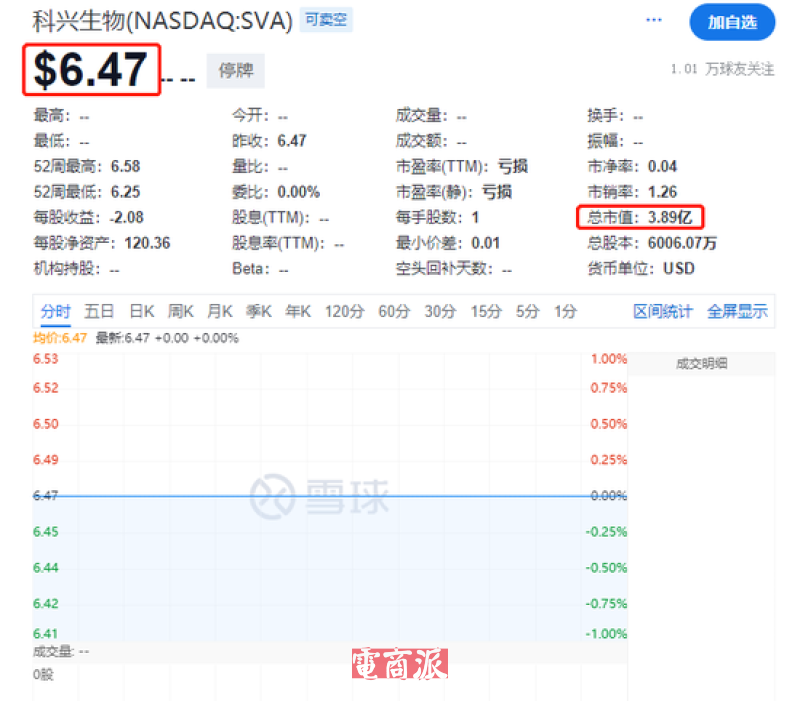The height and width of the screenshot is (701, 800).
Task: Open 区间统计 link
Action: (x=663, y=311)
